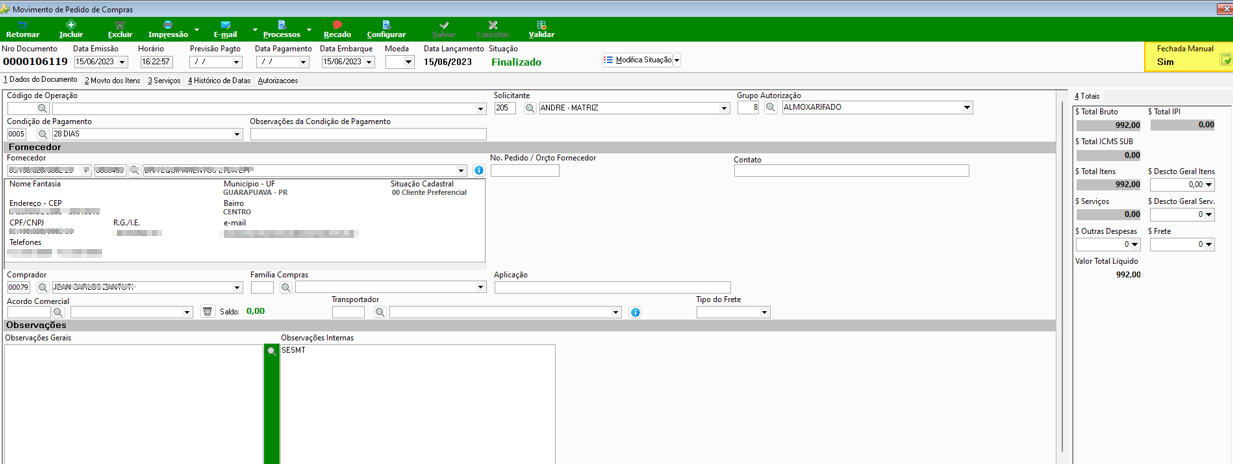
Task: Open the Tipo do Frete dropdown
Action: point(765,313)
